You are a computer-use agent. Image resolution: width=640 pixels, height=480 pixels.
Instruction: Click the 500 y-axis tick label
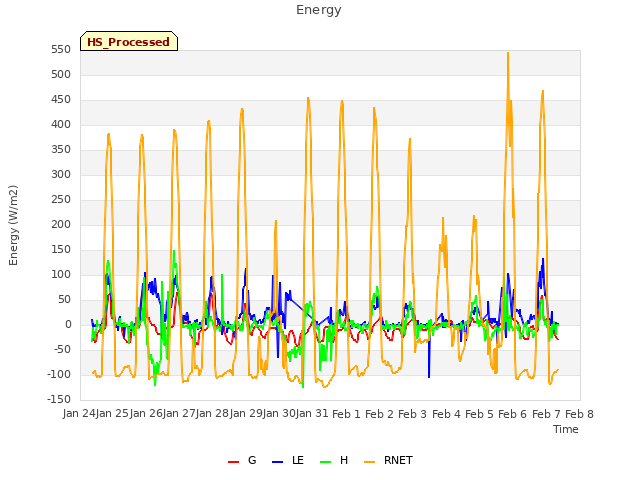coord(61,74)
